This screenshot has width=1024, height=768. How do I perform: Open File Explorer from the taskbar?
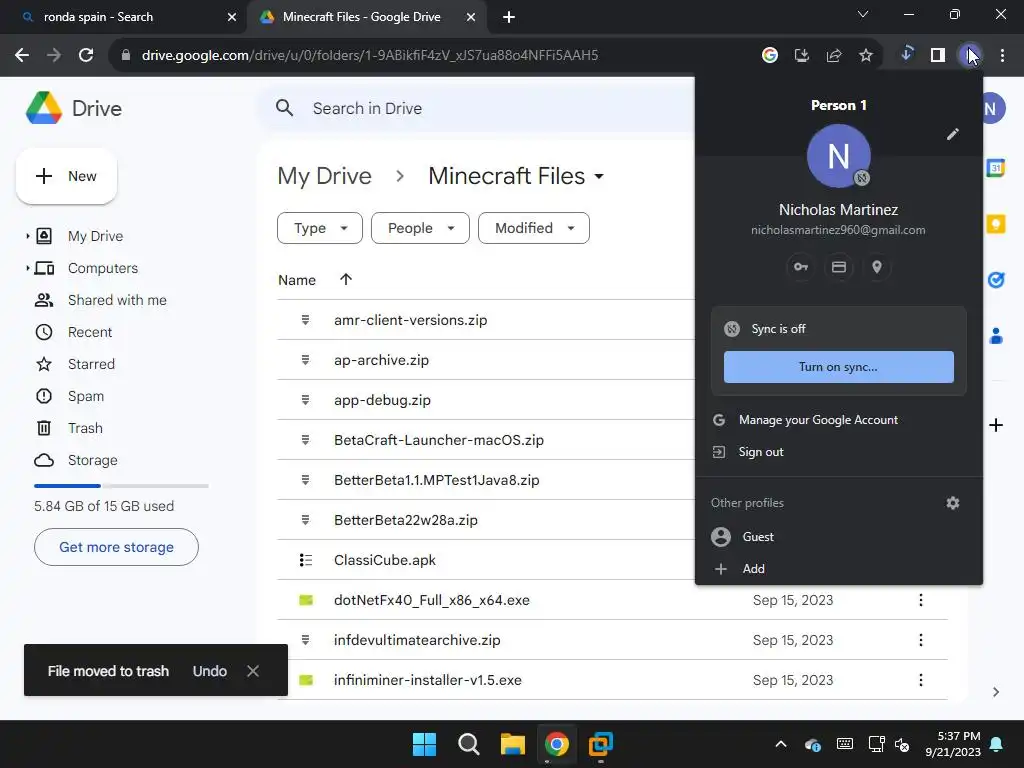coord(513,744)
